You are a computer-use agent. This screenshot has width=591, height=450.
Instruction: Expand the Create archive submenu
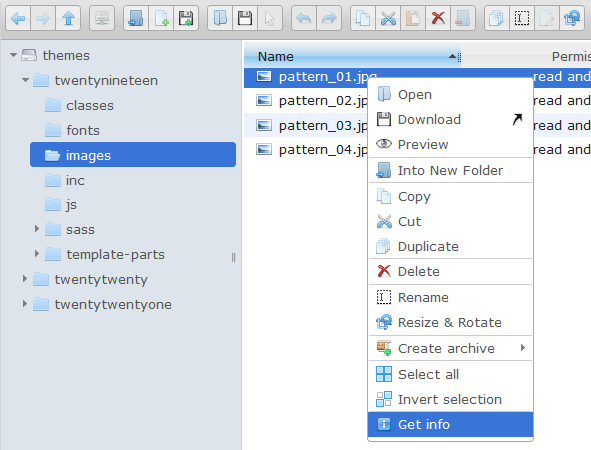[x=450, y=348]
